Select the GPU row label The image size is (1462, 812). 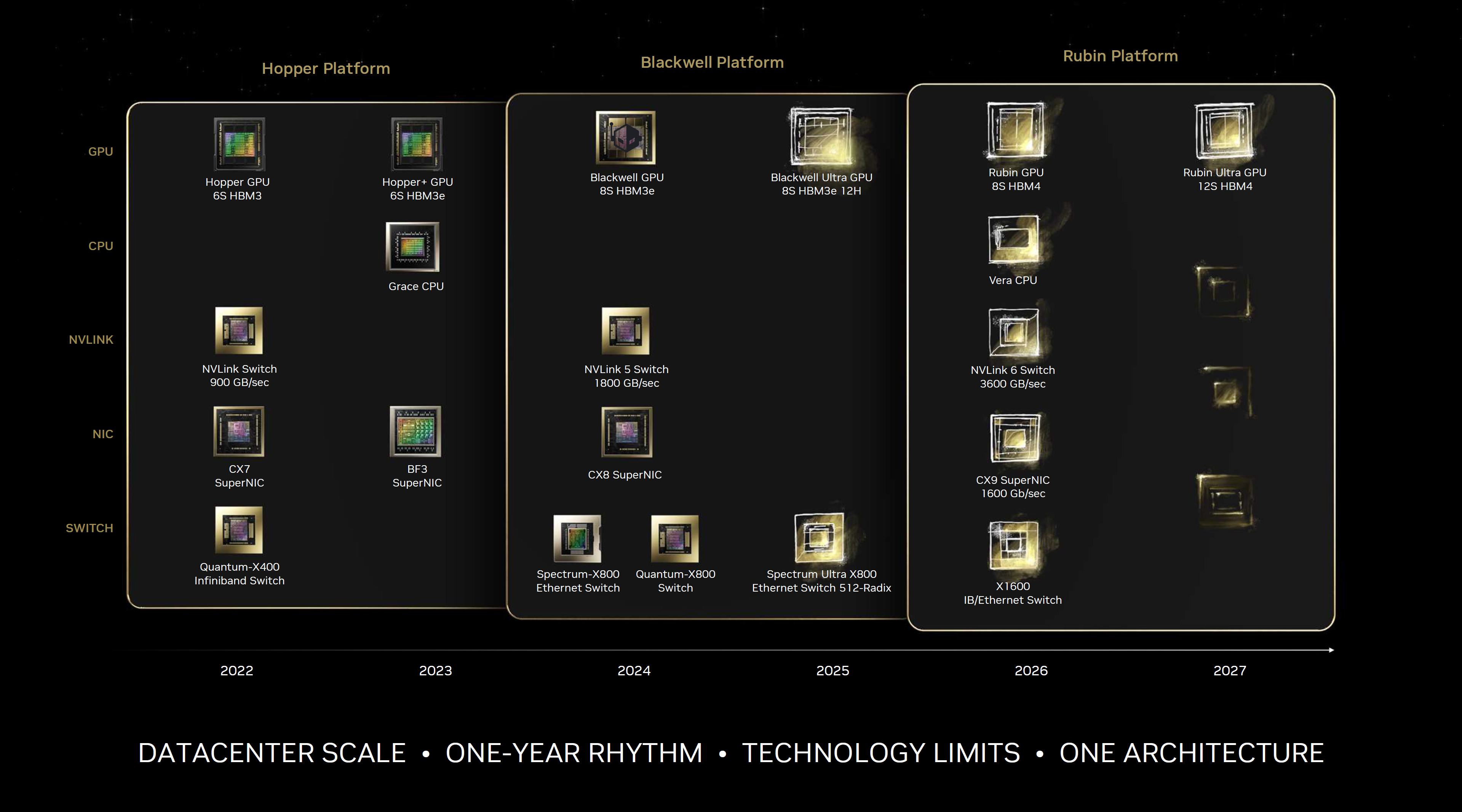coord(100,151)
